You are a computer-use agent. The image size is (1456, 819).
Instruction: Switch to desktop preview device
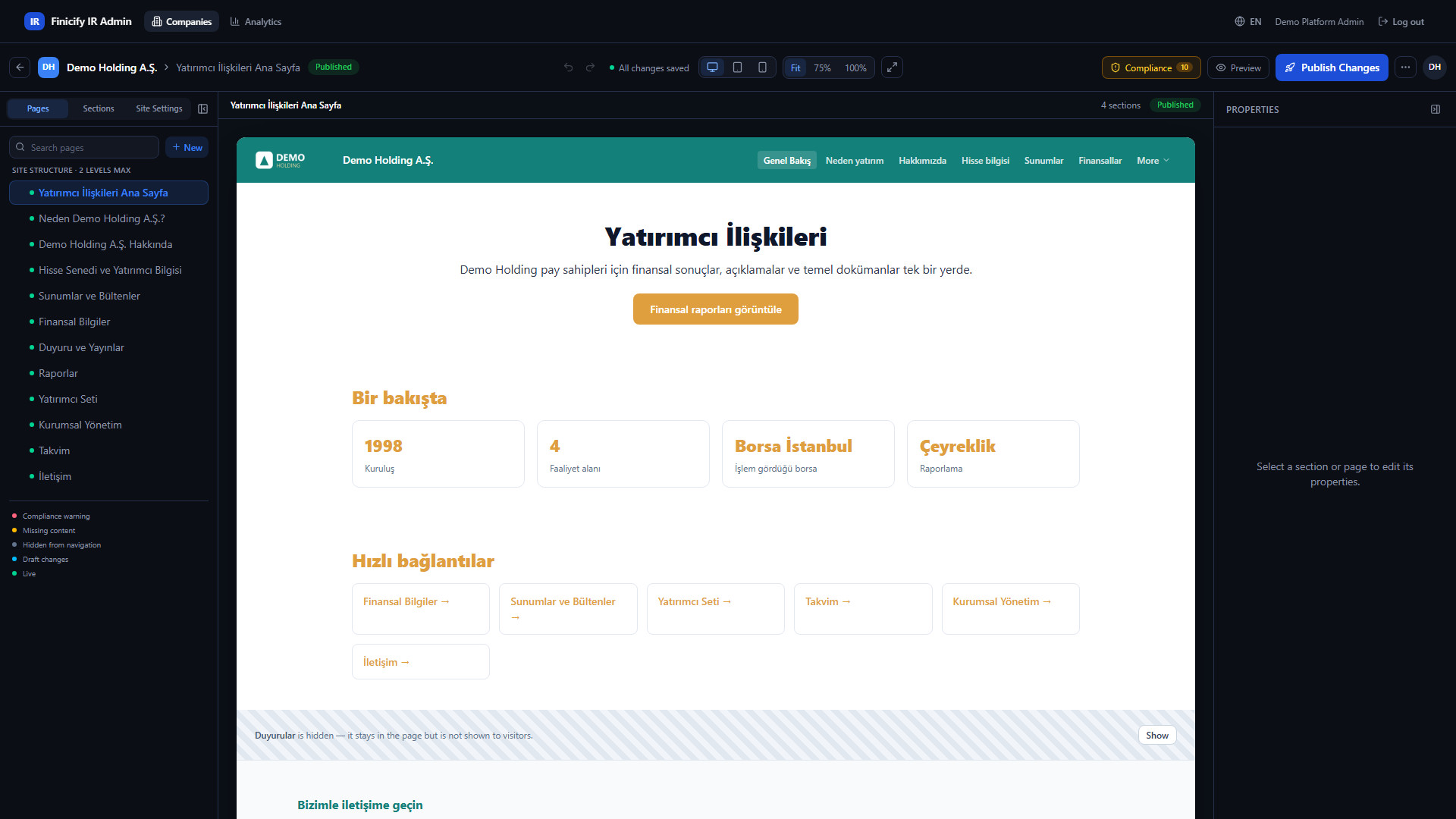[x=712, y=67]
